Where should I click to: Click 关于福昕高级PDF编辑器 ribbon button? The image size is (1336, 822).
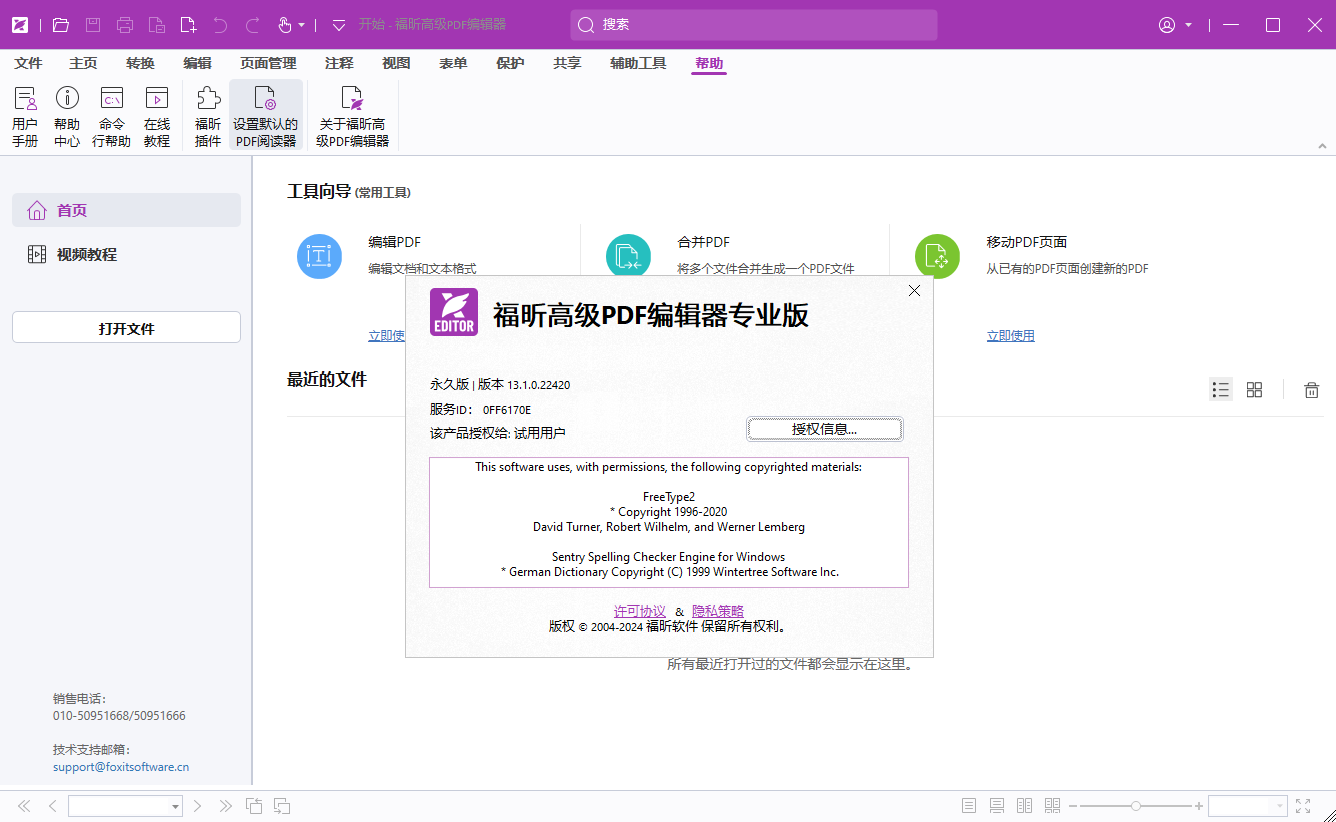tap(352, 116)
